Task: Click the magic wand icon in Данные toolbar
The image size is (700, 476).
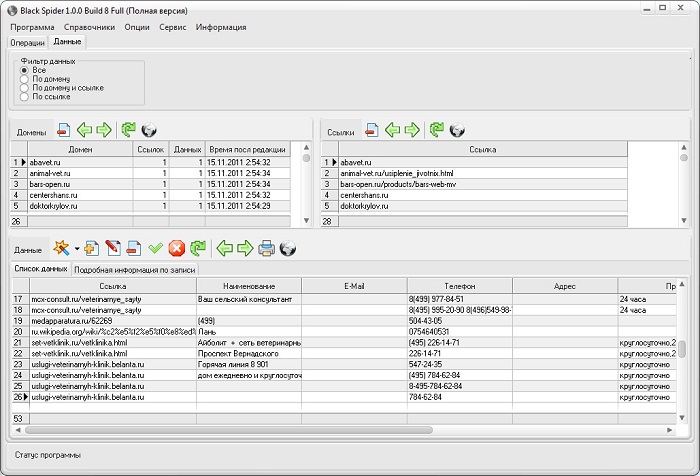Action: [61, 248]
